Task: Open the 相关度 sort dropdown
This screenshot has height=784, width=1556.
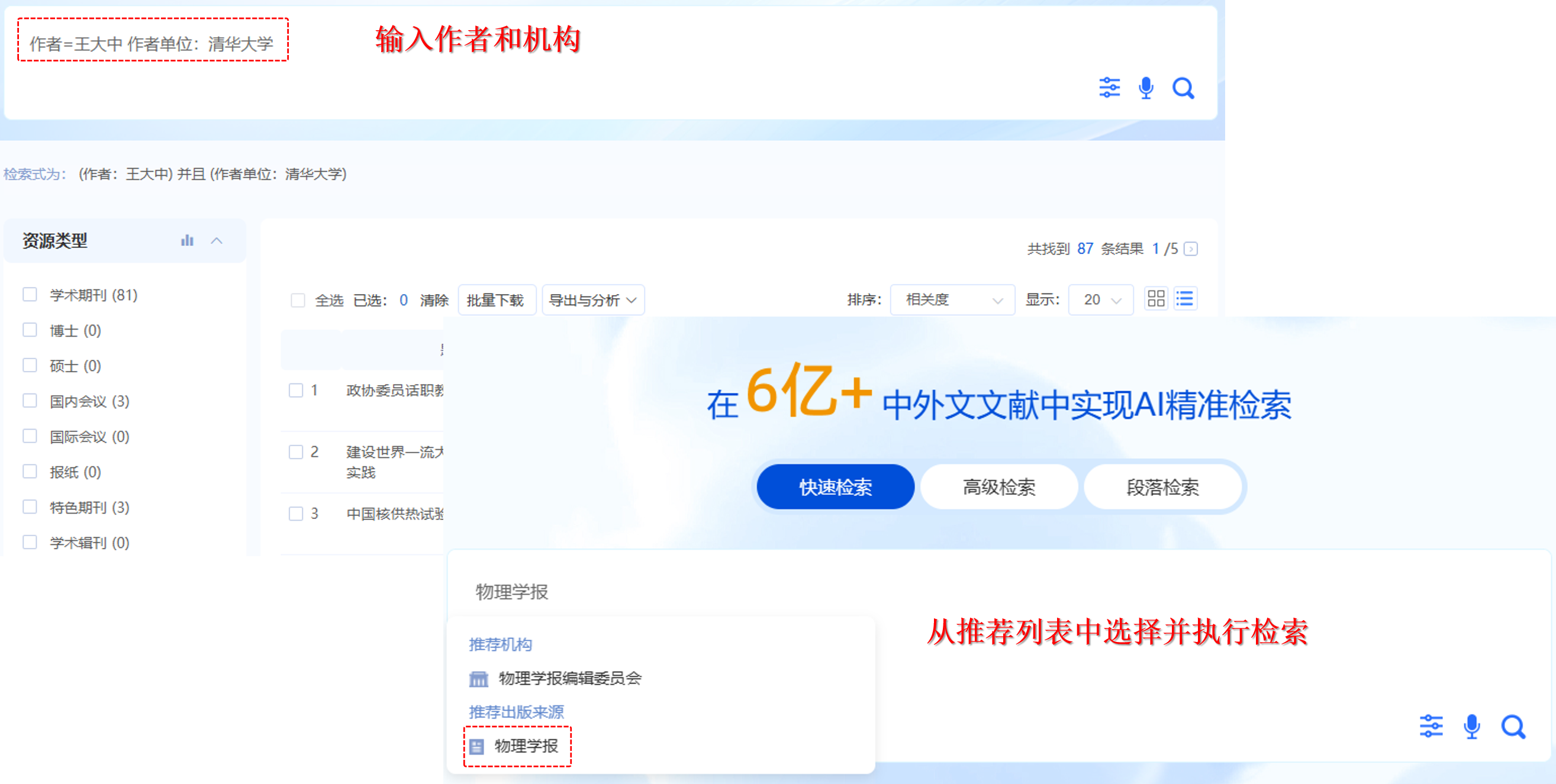Action: click(x=952, y=300)
